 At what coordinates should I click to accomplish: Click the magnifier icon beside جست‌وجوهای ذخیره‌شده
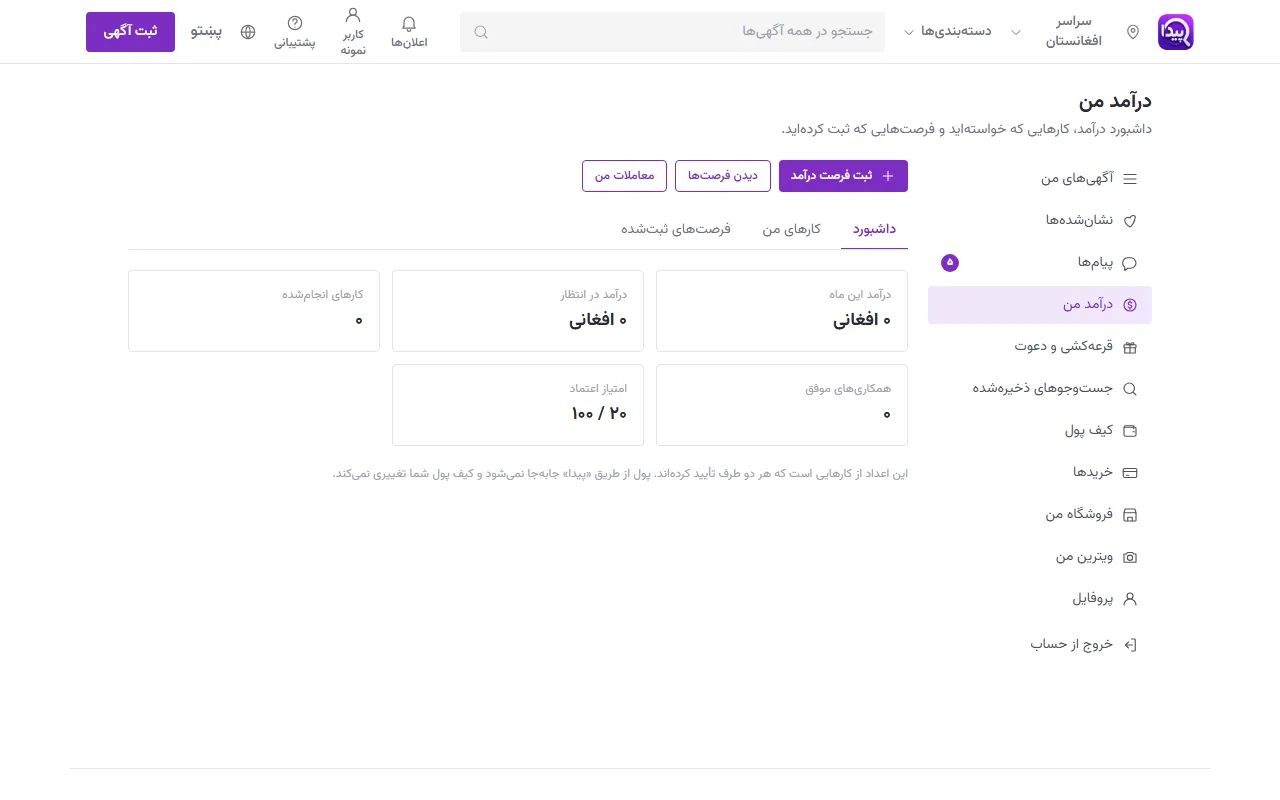[x=1130, y=389]
